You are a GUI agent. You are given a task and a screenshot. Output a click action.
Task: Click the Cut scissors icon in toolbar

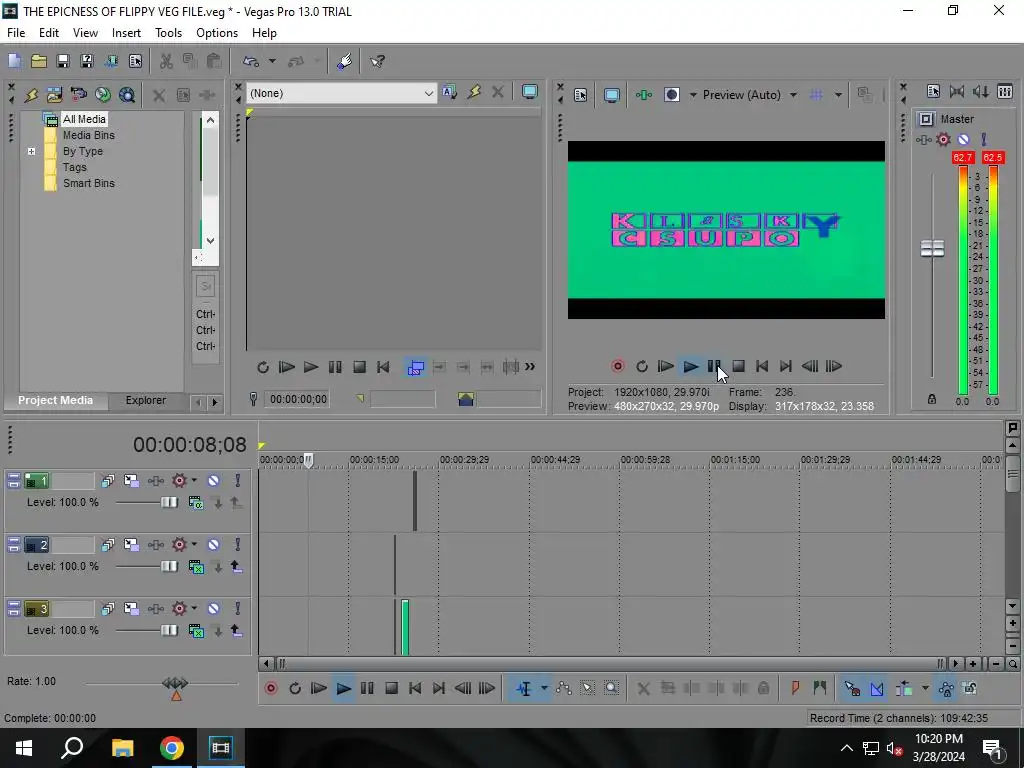click(166, 61)
